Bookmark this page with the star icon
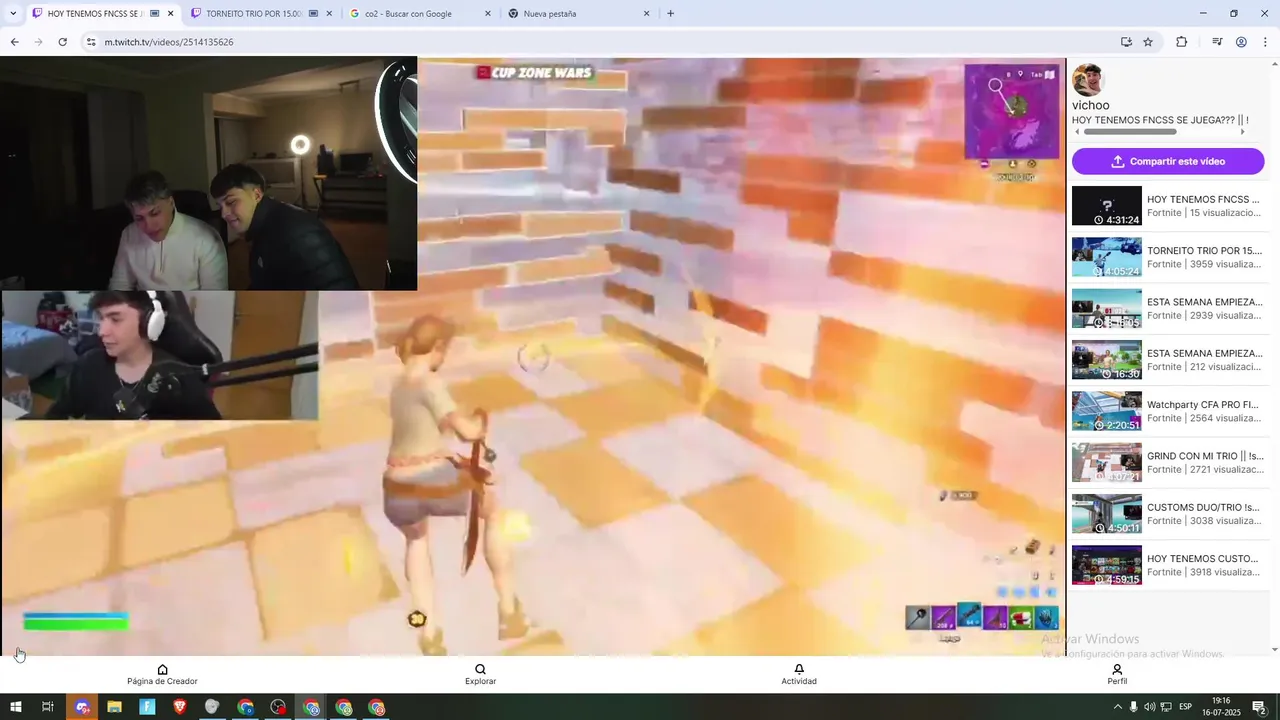1280x720 pixels. (x=1148, y=42)
